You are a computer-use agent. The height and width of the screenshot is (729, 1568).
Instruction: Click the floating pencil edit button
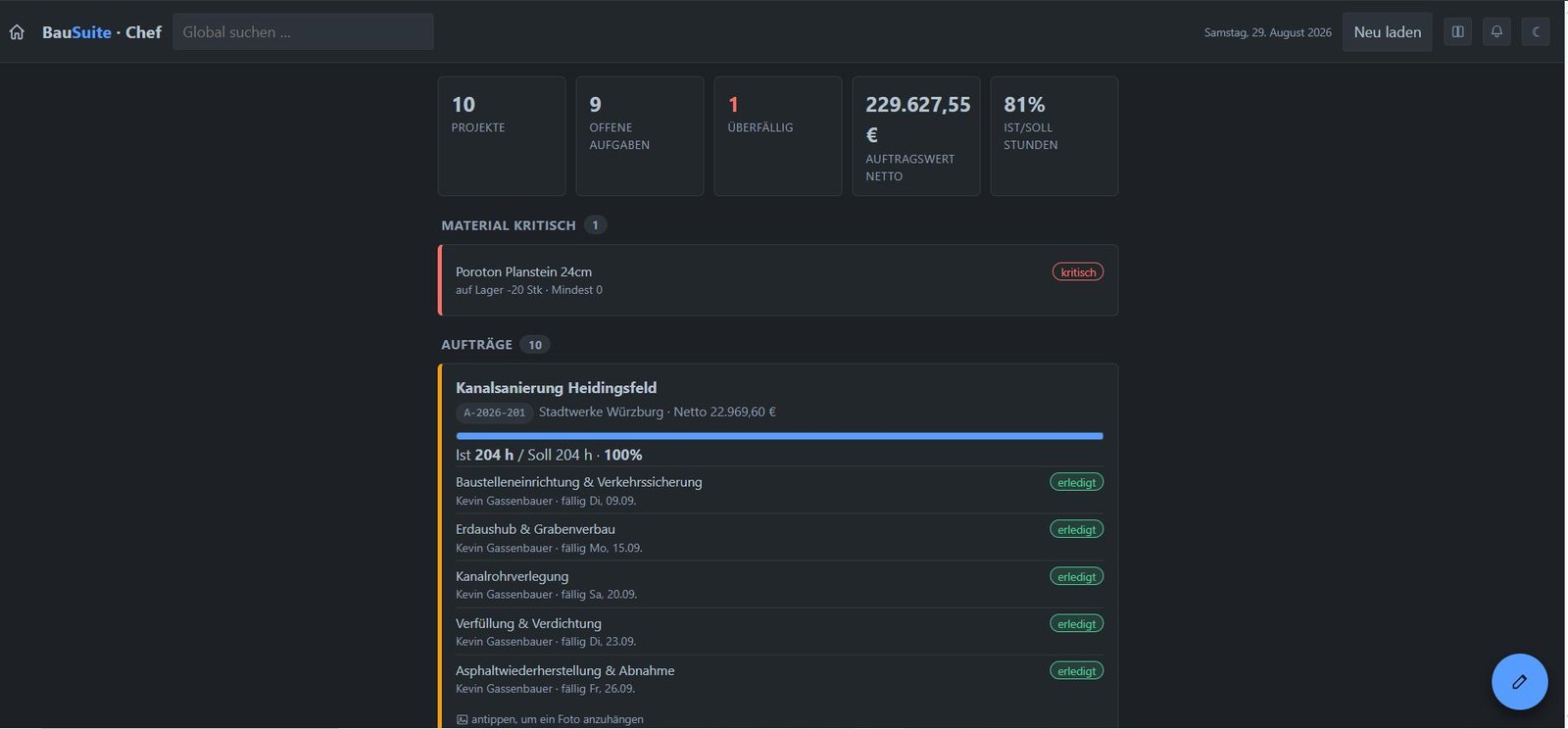pyautogui.click(x=1519, y=681)
